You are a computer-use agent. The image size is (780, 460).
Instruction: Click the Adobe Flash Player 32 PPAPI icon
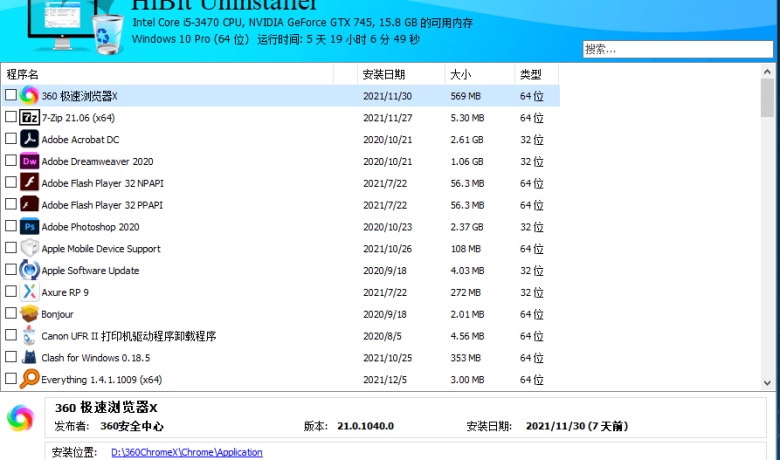click(29, 205)
